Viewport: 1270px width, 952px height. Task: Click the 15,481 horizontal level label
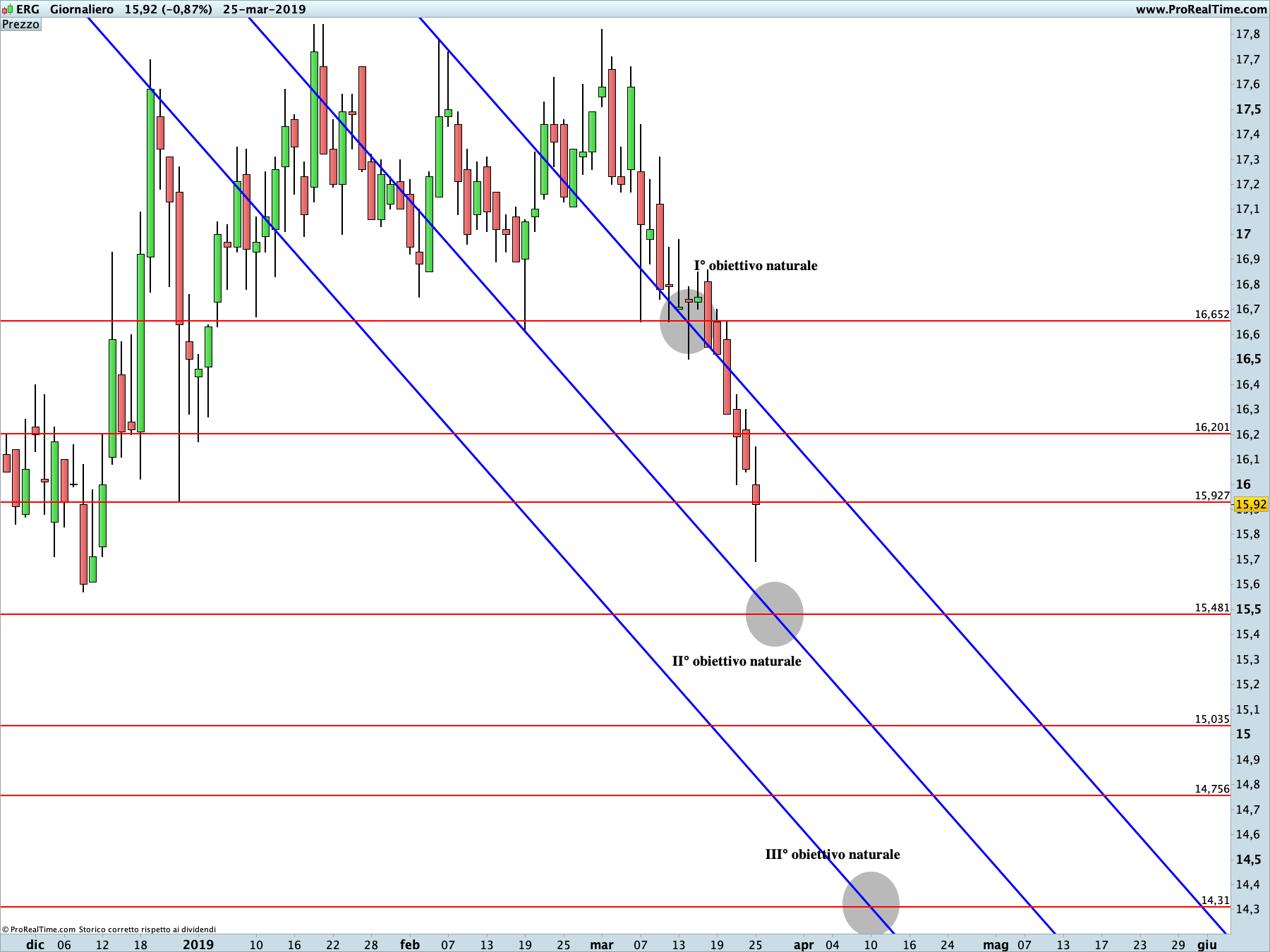pos(1212,608)
